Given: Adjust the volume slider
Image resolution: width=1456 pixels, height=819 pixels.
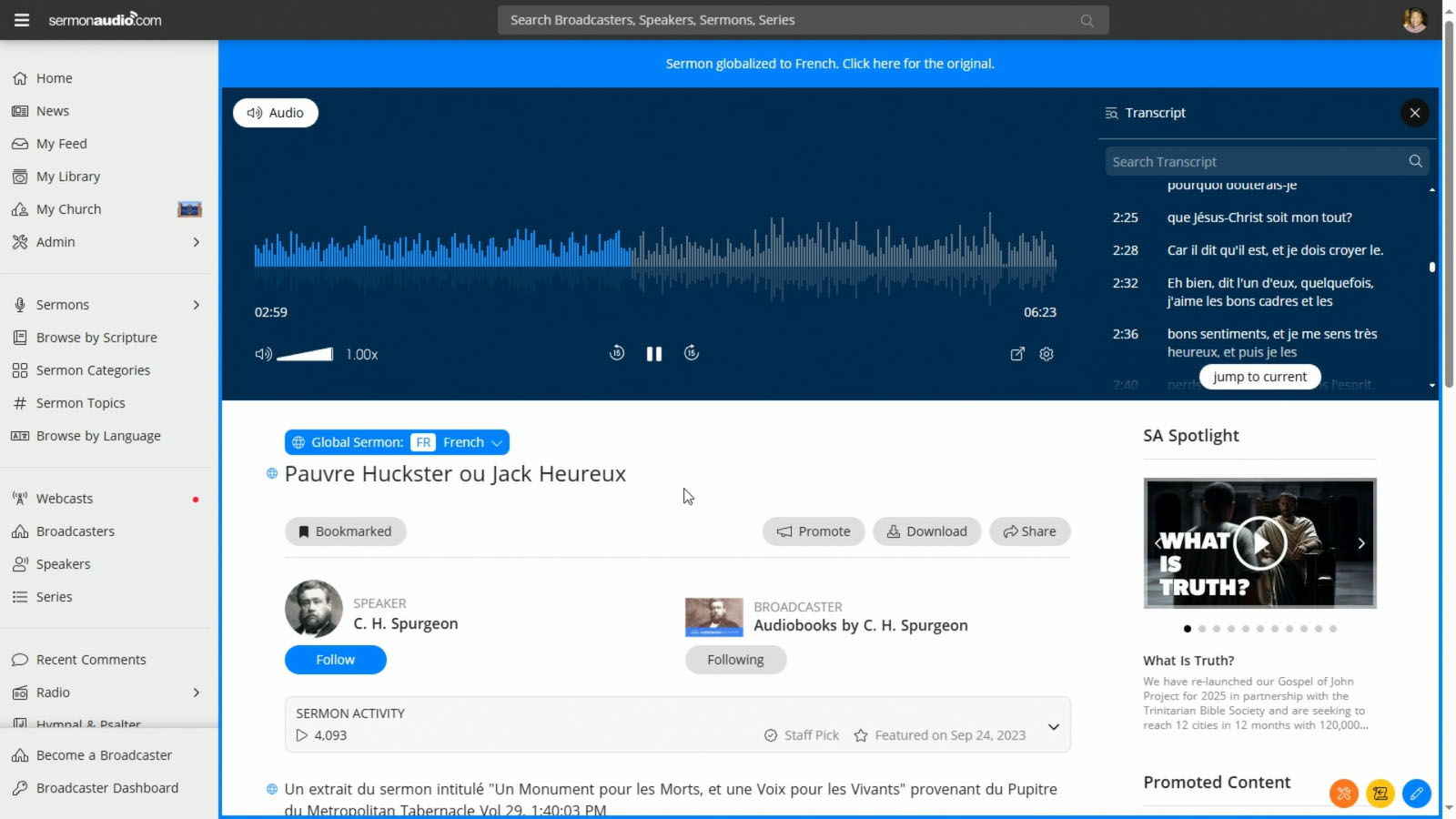Looking at the screenshot, I should [305, 354].
